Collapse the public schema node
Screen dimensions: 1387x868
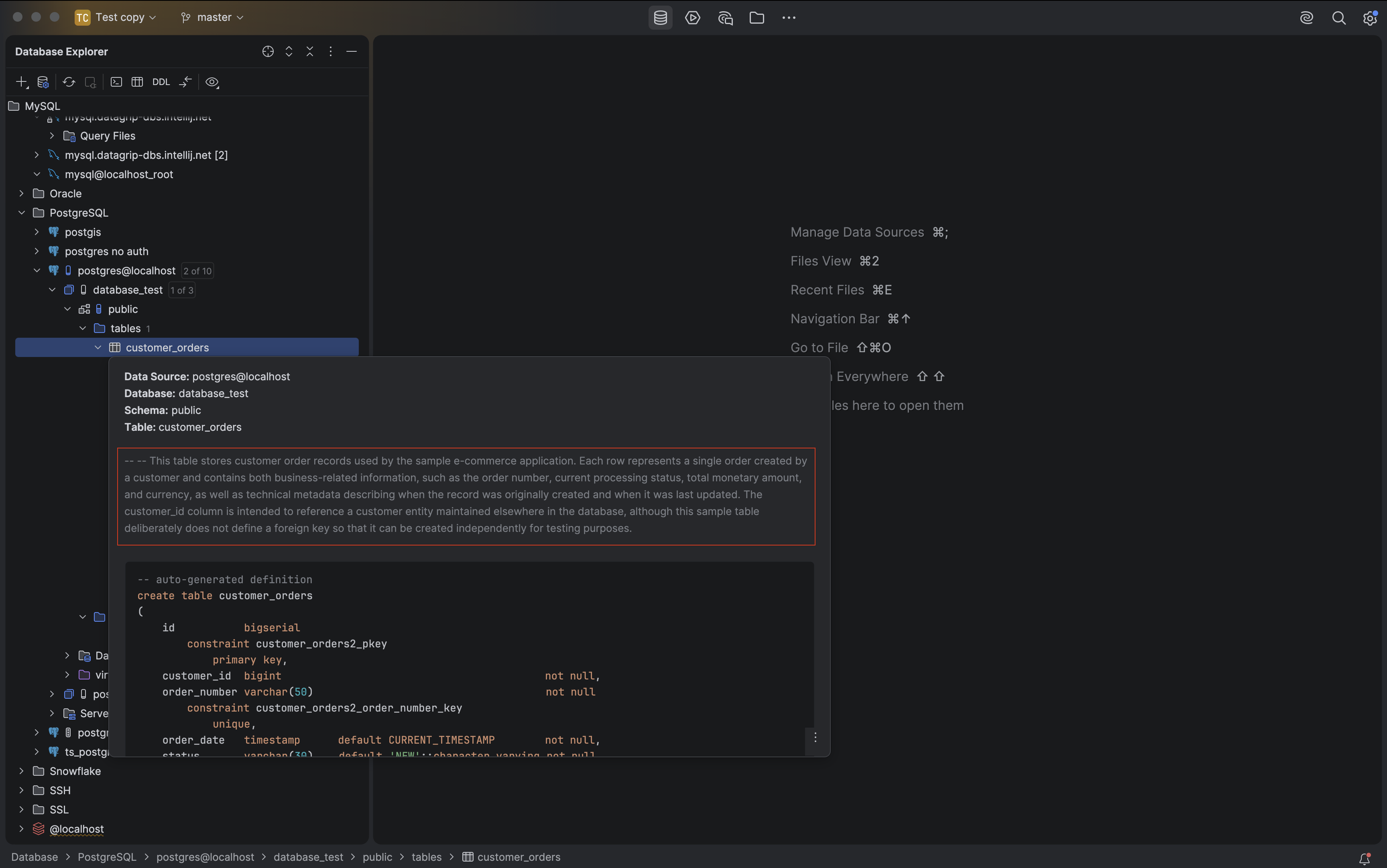67,309
